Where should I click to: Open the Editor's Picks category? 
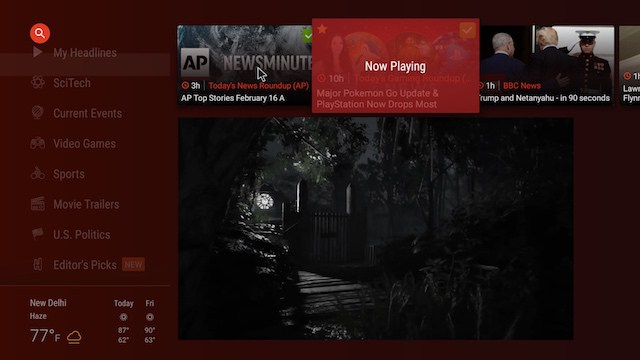[x=85, y=265]
